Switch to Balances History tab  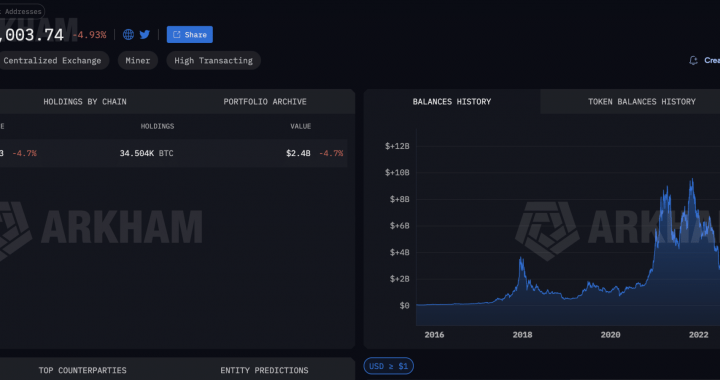452,101
